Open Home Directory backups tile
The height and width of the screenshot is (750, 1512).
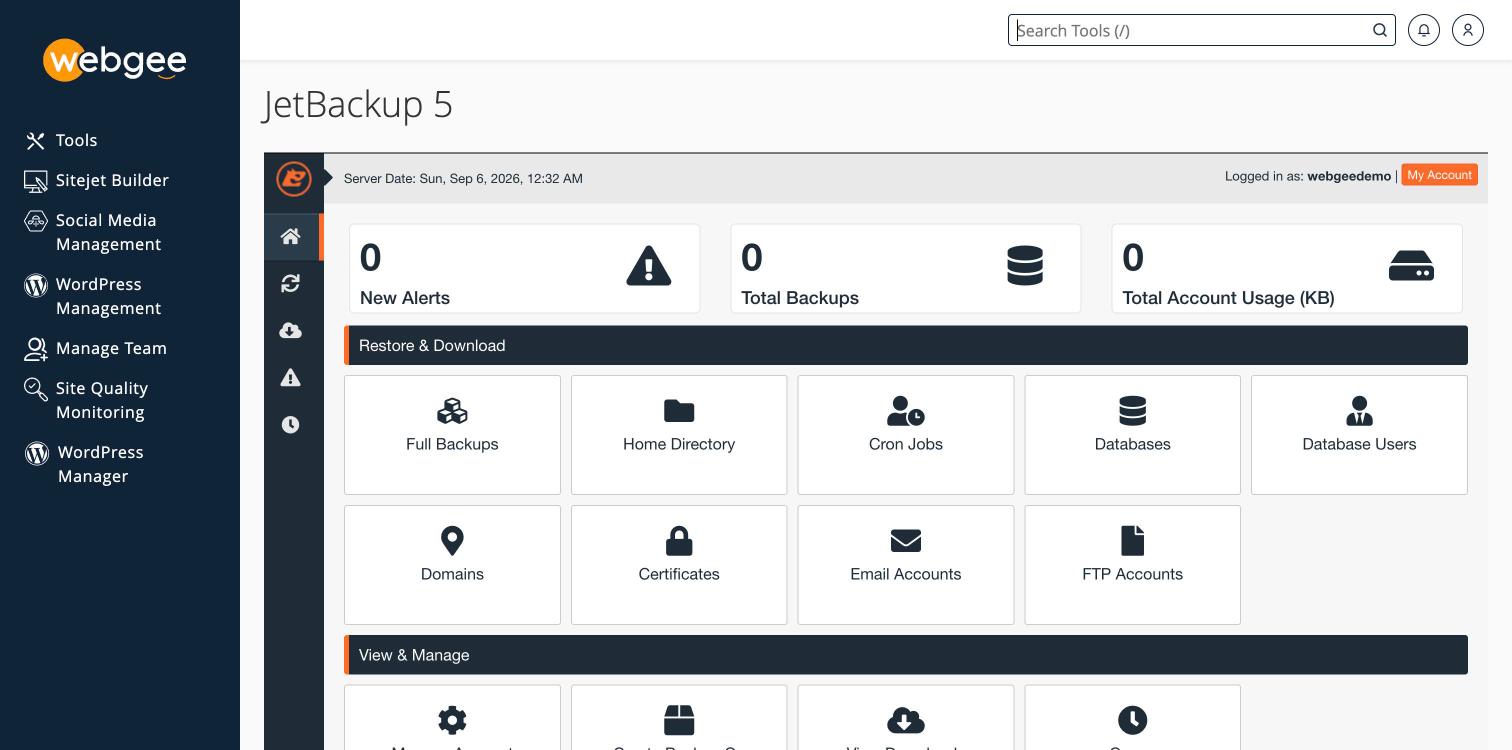tap(679, 435)
